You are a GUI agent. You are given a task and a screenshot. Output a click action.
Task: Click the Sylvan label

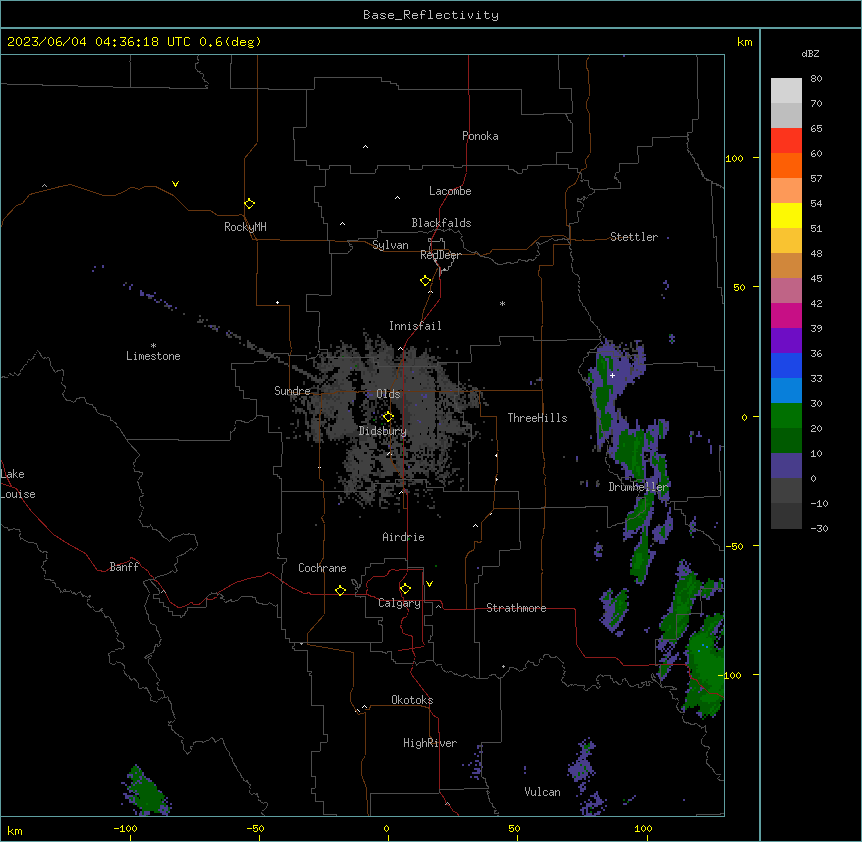click(x=390, y=245)
